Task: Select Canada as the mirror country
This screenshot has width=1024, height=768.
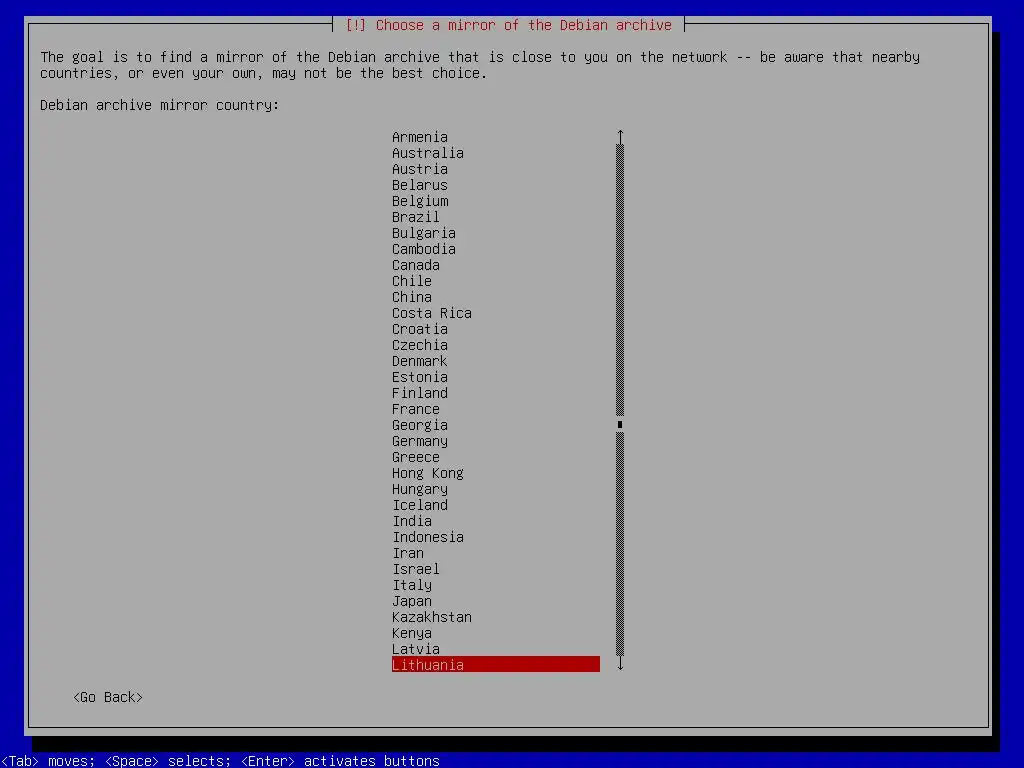Action: click(416, 265)
